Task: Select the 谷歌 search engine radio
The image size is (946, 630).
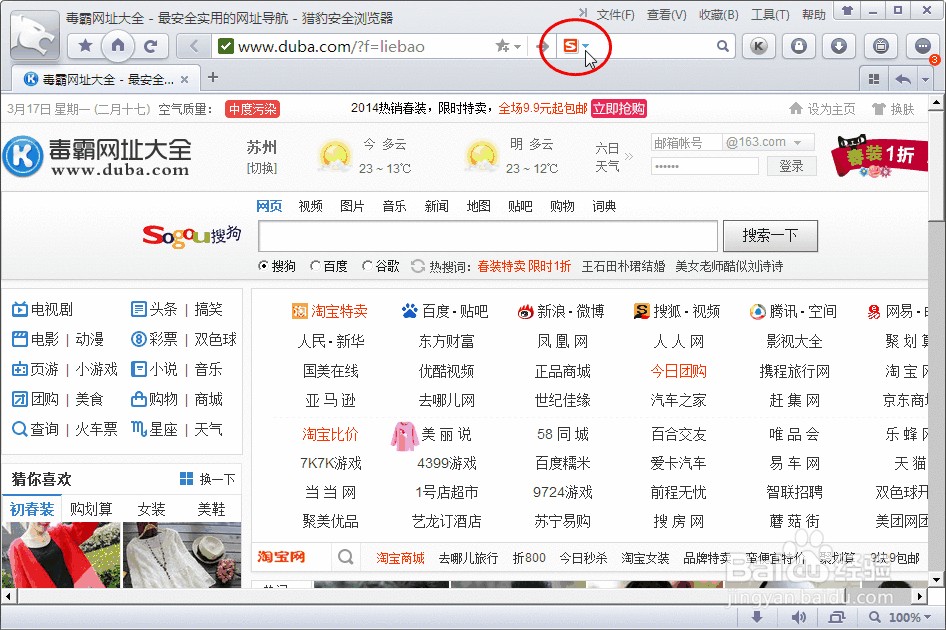Action: tap(367, 266)
